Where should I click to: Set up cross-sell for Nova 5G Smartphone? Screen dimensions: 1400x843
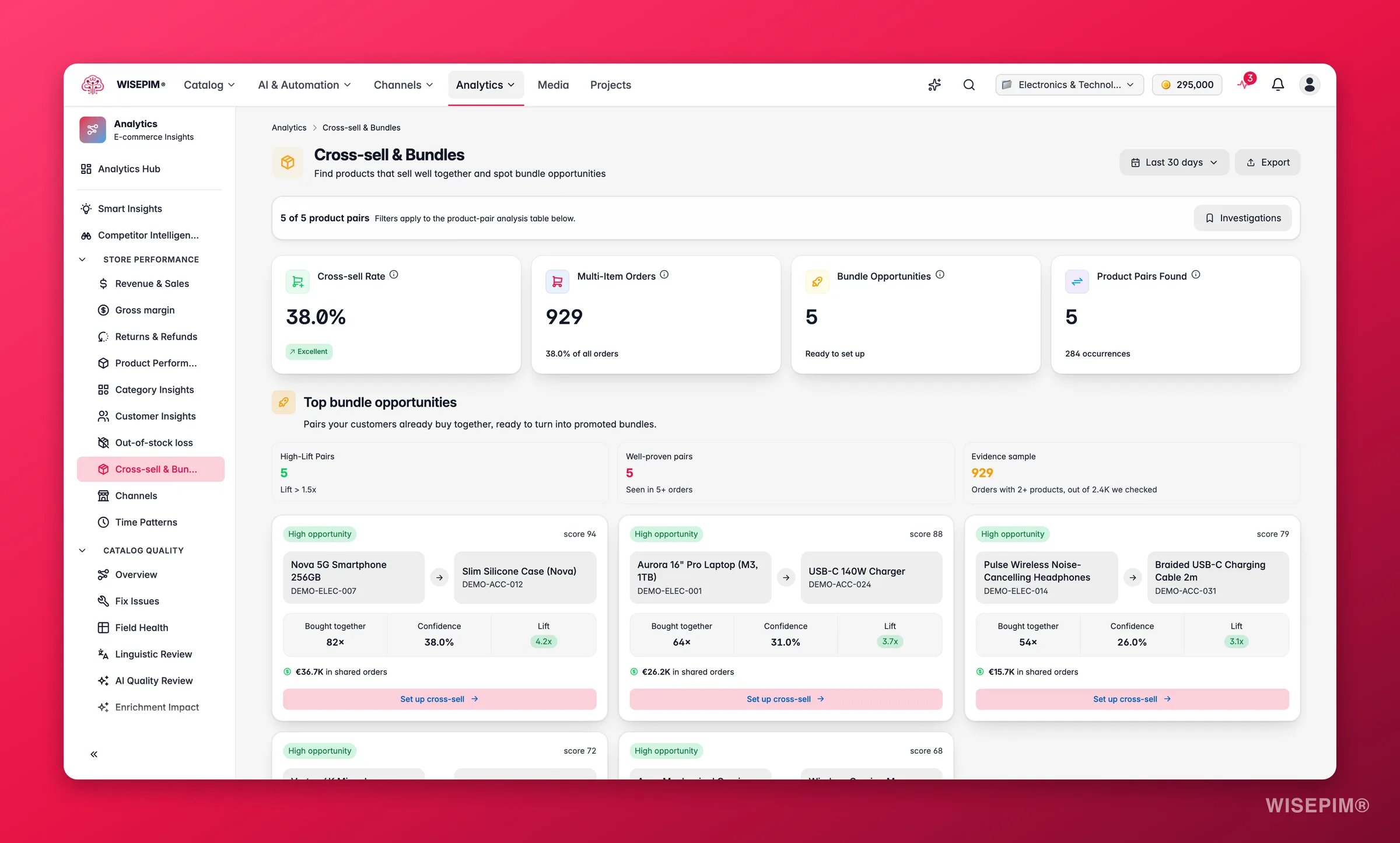[439, 699]
